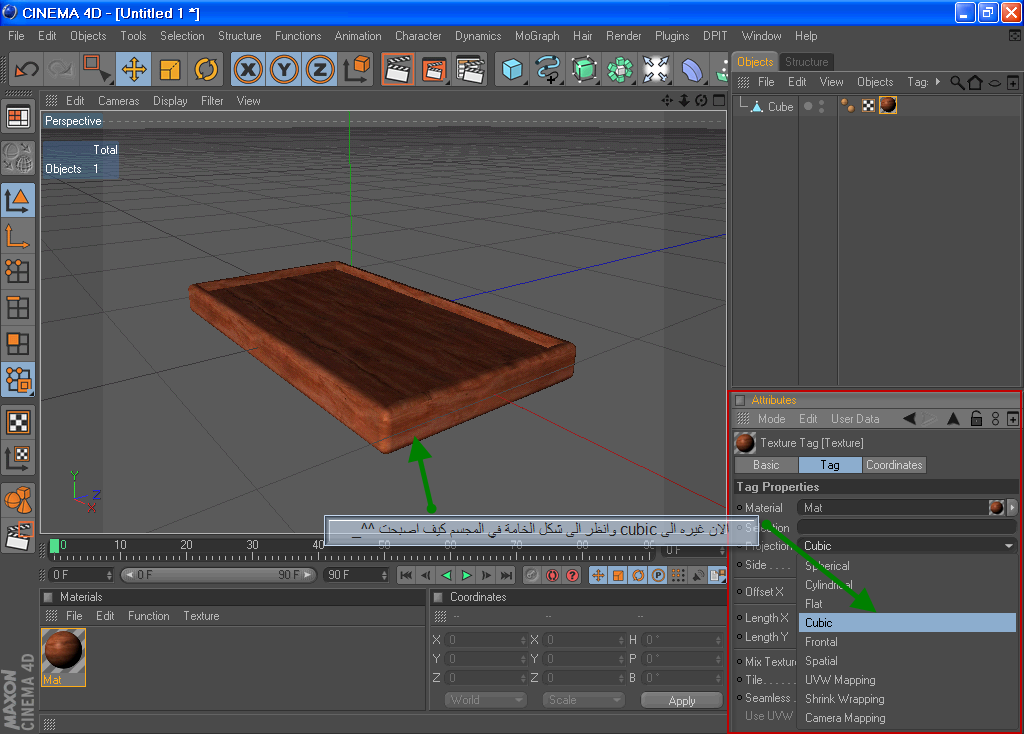This screenshot has height=734, width=1024.
Task: Click the preview range 0F–90F slider
Action: coord(218,575)
